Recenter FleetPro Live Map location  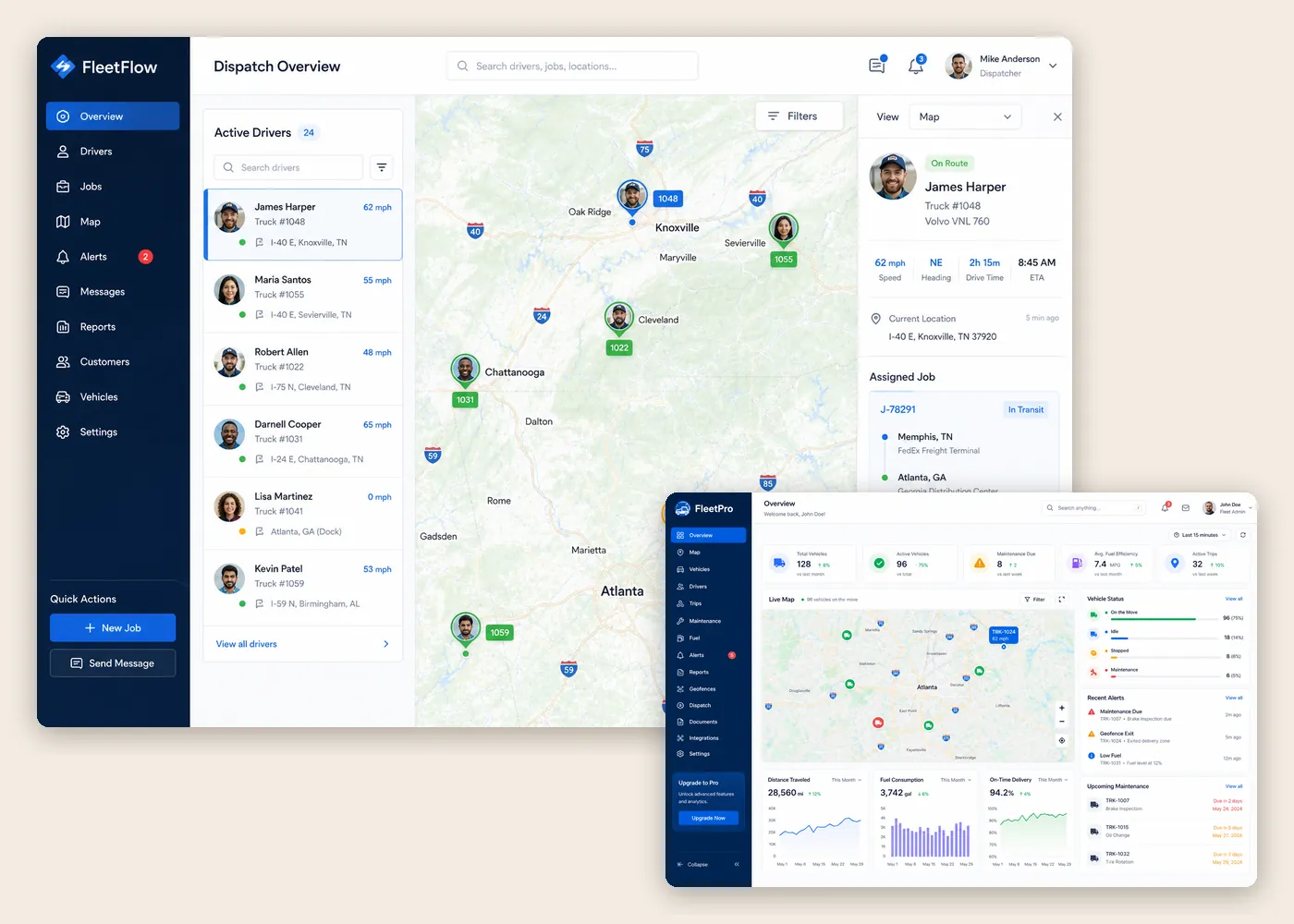pyautogui.click(x=1062, y=740)
